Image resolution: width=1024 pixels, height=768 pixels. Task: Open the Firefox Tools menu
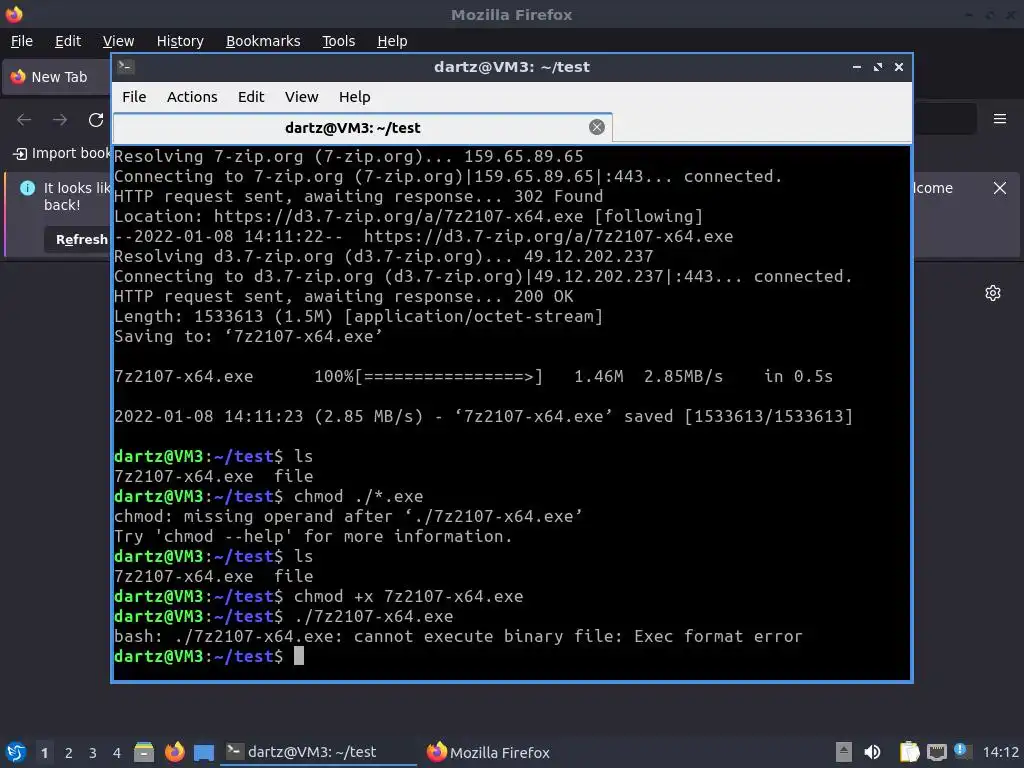[338, 41]
